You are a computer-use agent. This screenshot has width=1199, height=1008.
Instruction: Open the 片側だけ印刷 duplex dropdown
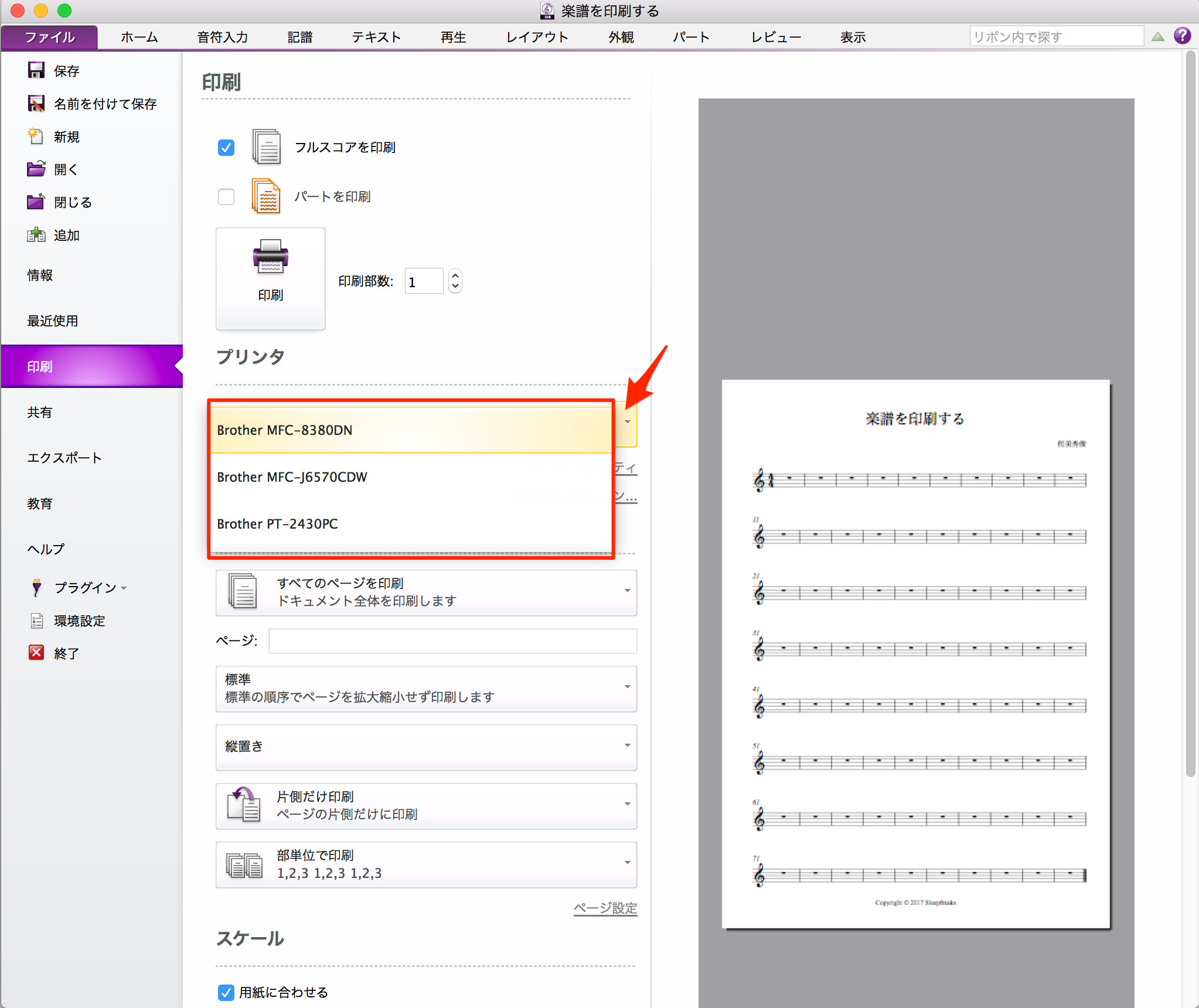click(x=426, y=805)
